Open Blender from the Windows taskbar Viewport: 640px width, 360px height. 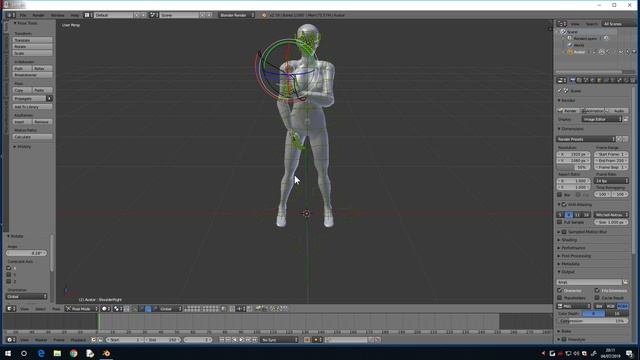coord(106,353)
